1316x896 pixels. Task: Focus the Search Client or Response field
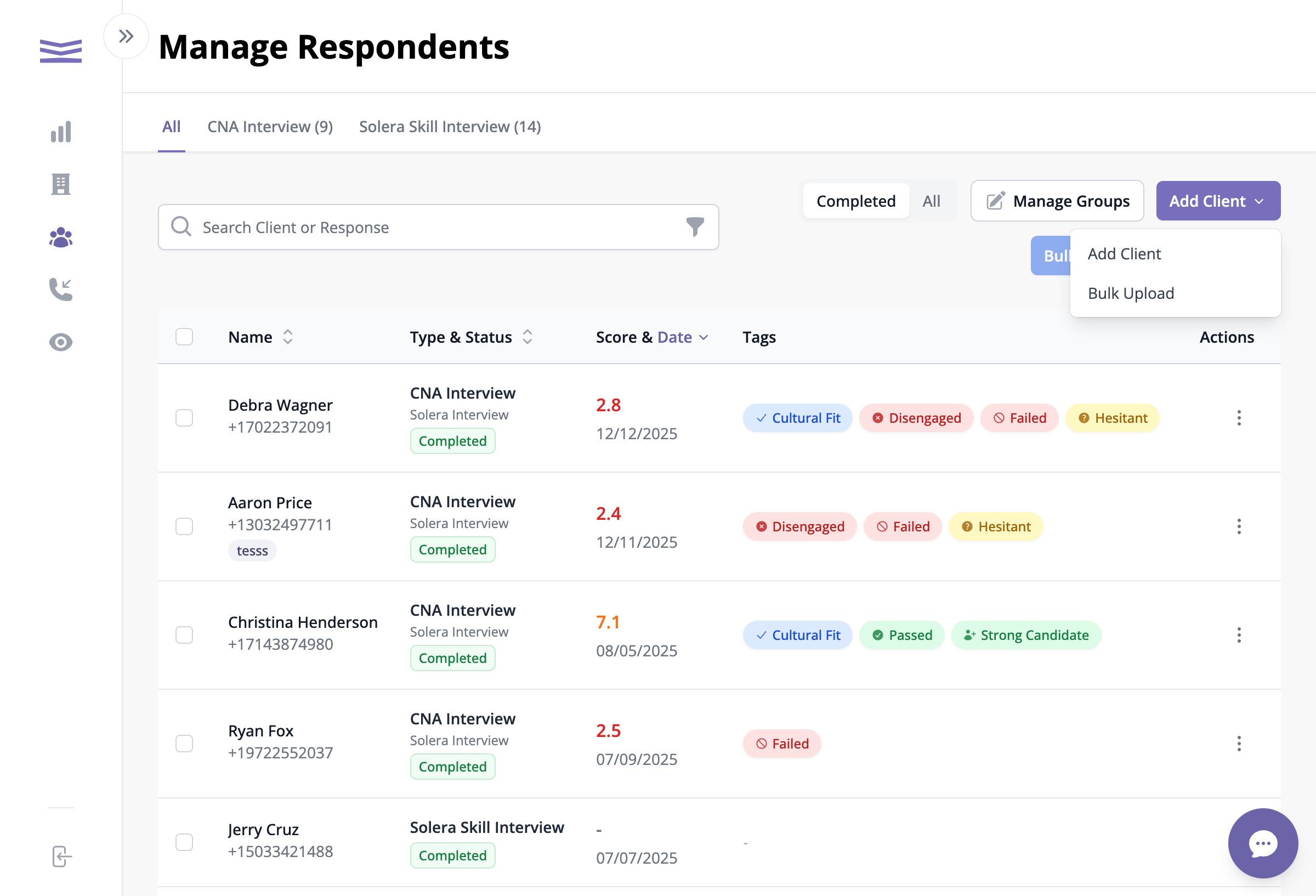coord(438,227)
